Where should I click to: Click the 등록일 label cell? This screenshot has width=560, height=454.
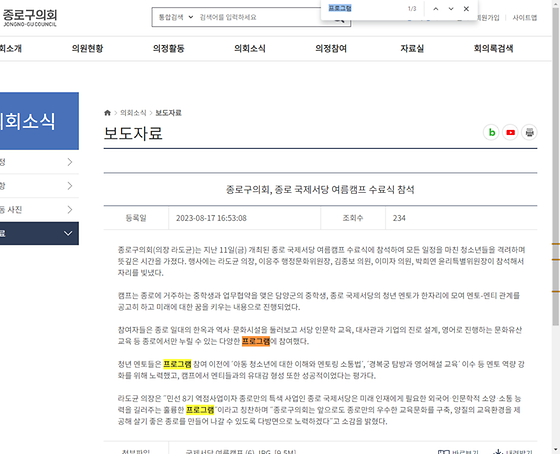point(136,218)
